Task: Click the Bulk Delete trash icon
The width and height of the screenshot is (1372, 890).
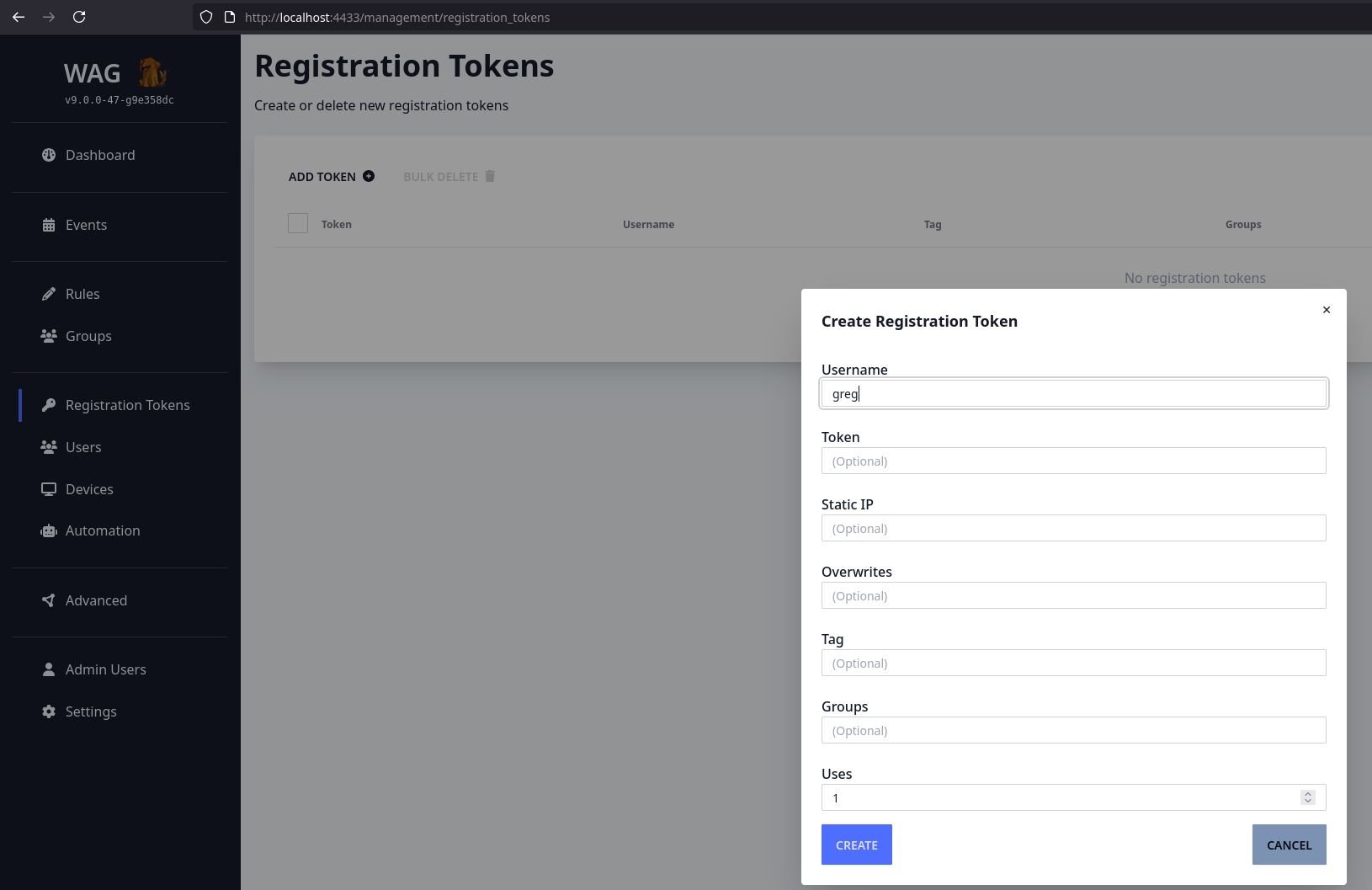Action: point(490,176)
